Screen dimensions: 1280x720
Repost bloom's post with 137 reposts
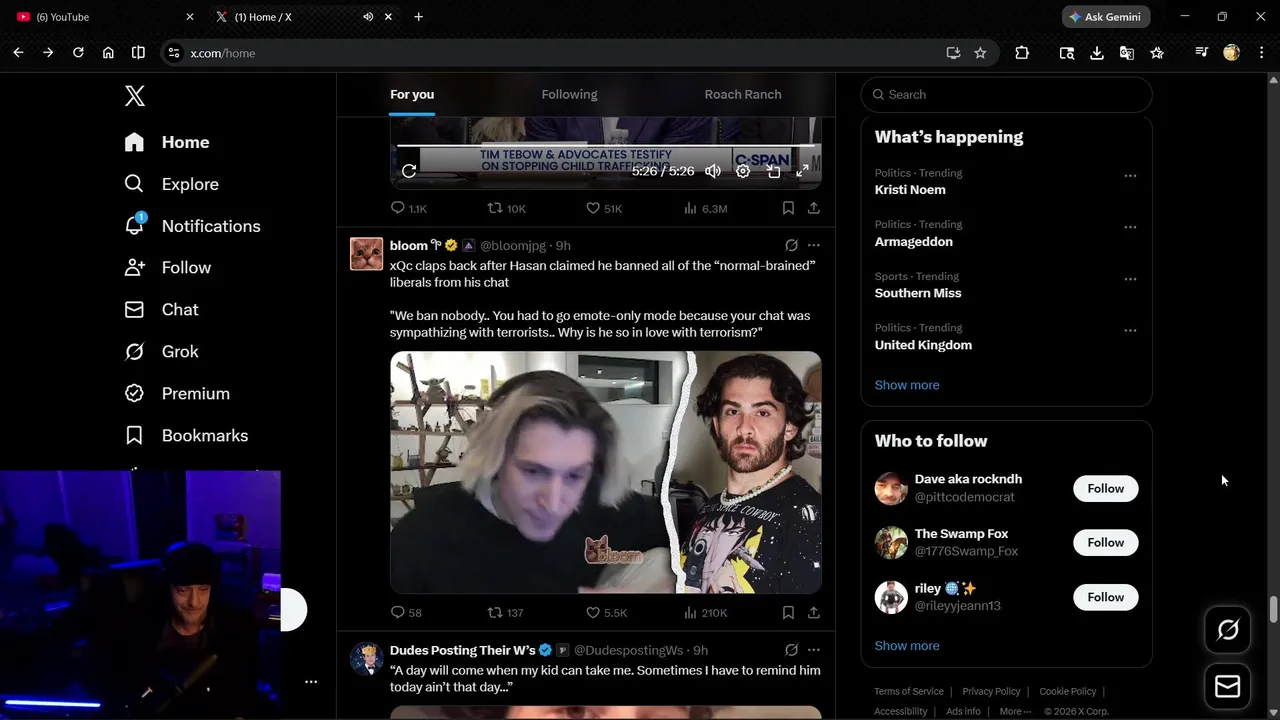click(x=505, y=612)
